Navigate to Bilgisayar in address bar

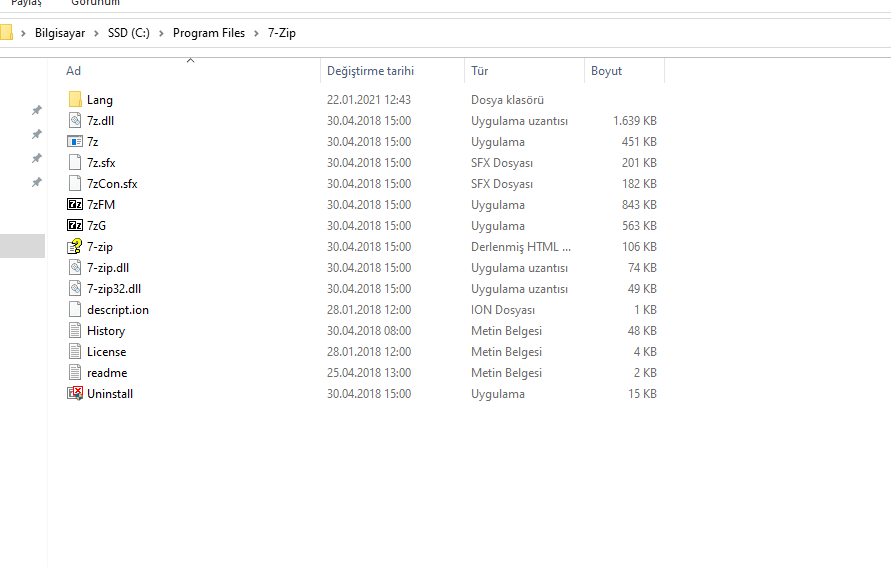[60, 33]
